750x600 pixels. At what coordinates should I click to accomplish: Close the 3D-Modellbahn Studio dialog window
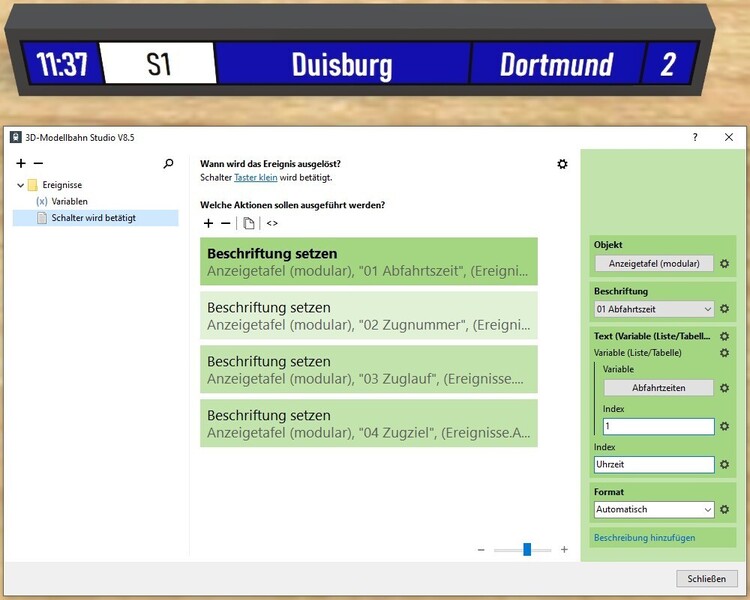[x=728, y=137]
